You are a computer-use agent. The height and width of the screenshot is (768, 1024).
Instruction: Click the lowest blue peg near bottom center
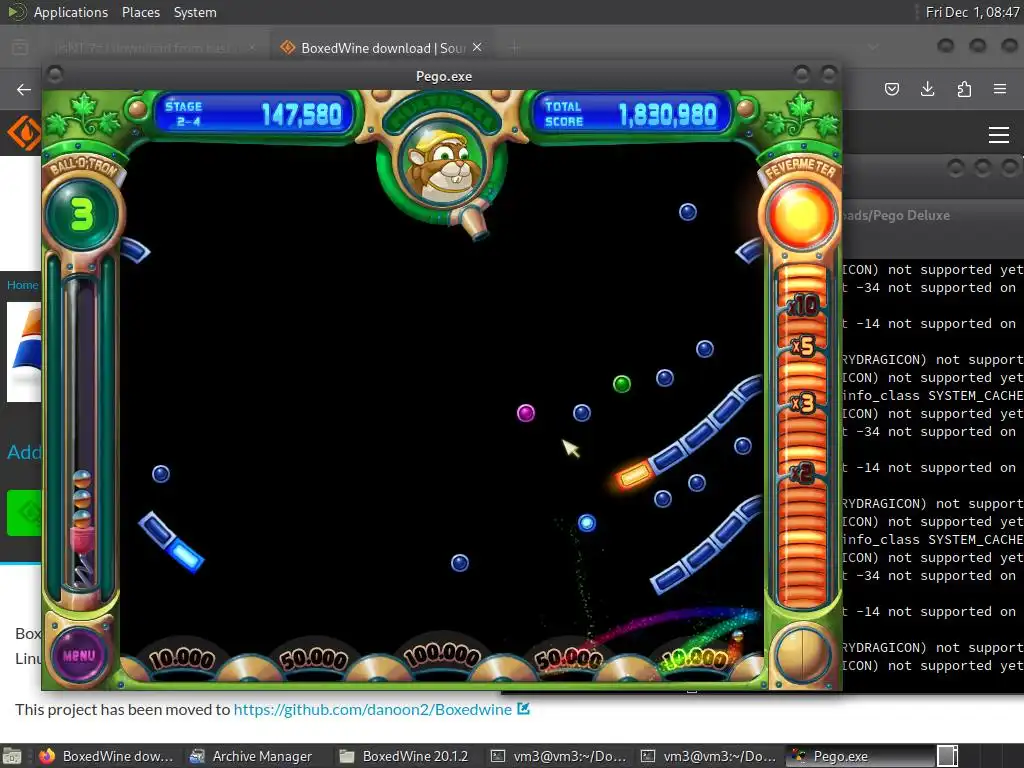coord(460,562)
